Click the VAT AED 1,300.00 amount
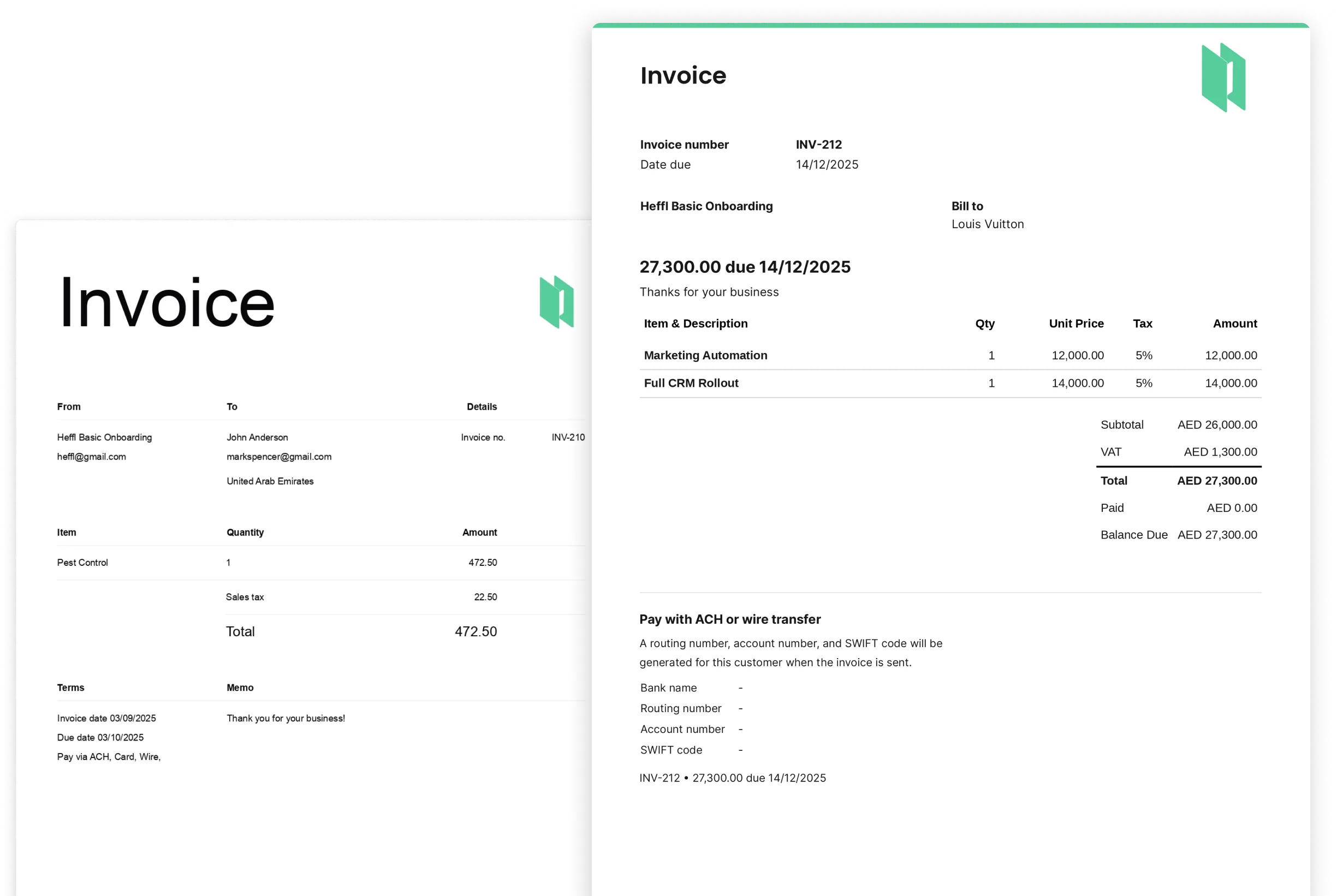The height and width of the screenshot is (896, 1343). pyautogui.click(x=1220, y=452)
